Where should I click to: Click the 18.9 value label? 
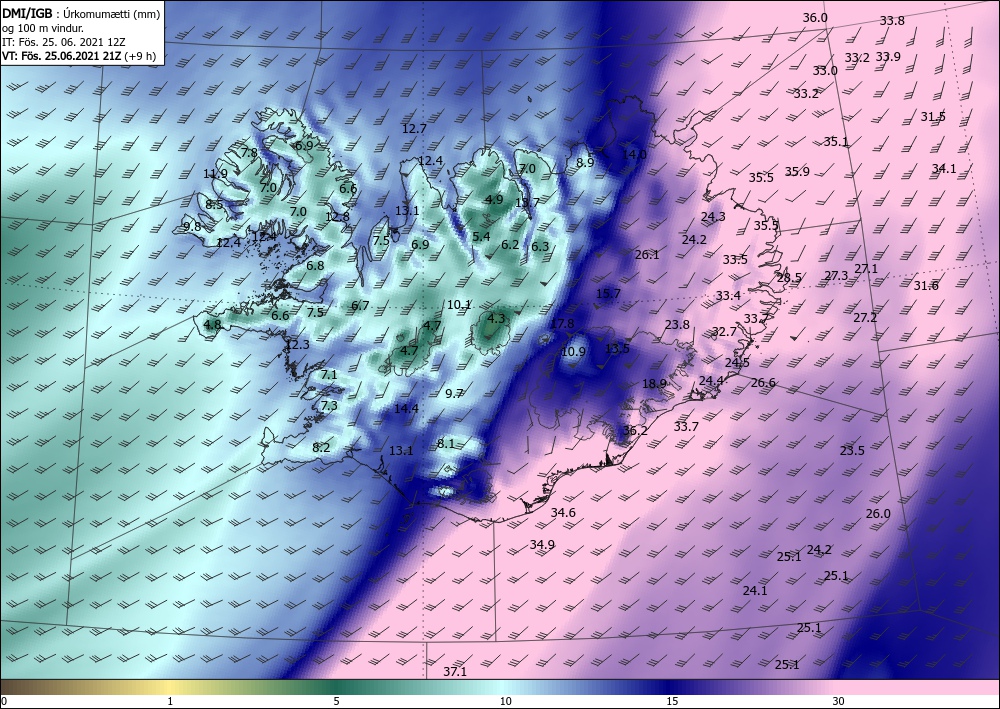coord(654,384)
